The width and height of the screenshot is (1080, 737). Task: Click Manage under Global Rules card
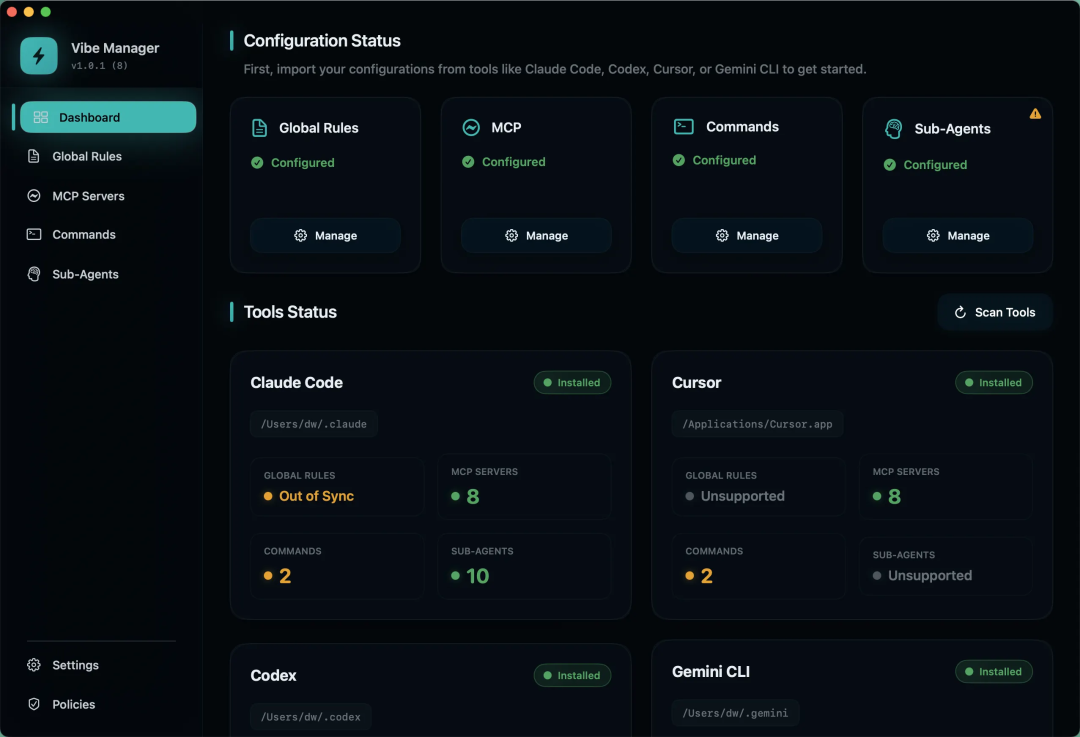pyautogui.click(x=325, y=236)
